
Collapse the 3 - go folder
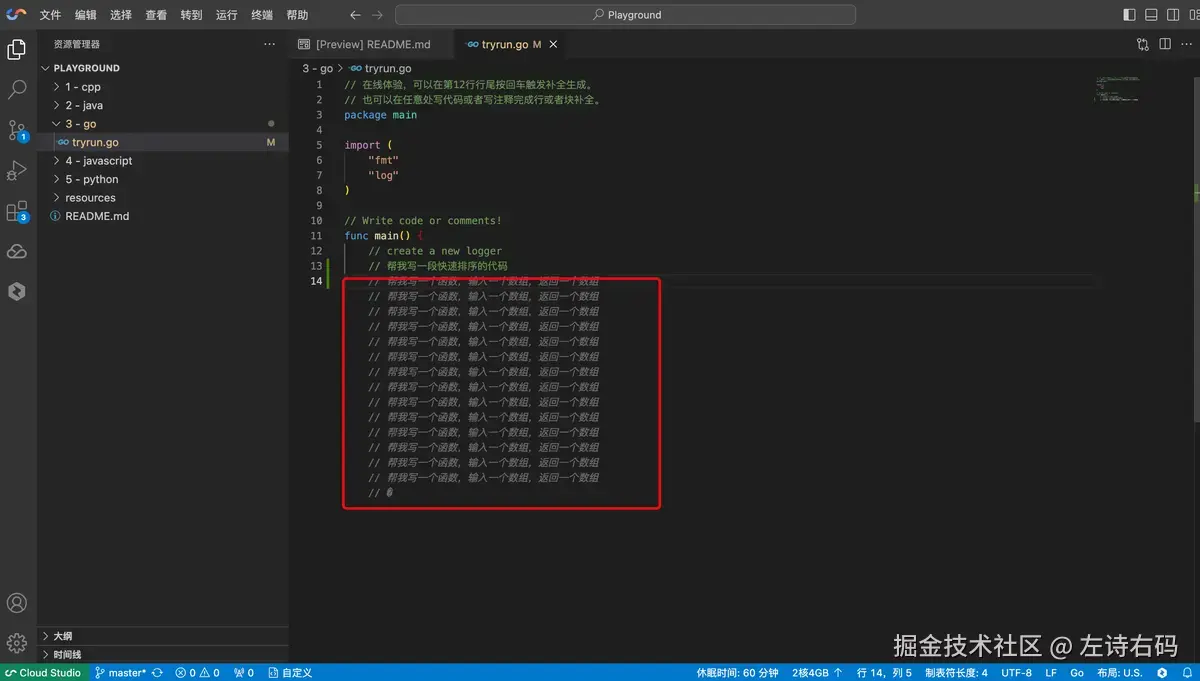81,124
